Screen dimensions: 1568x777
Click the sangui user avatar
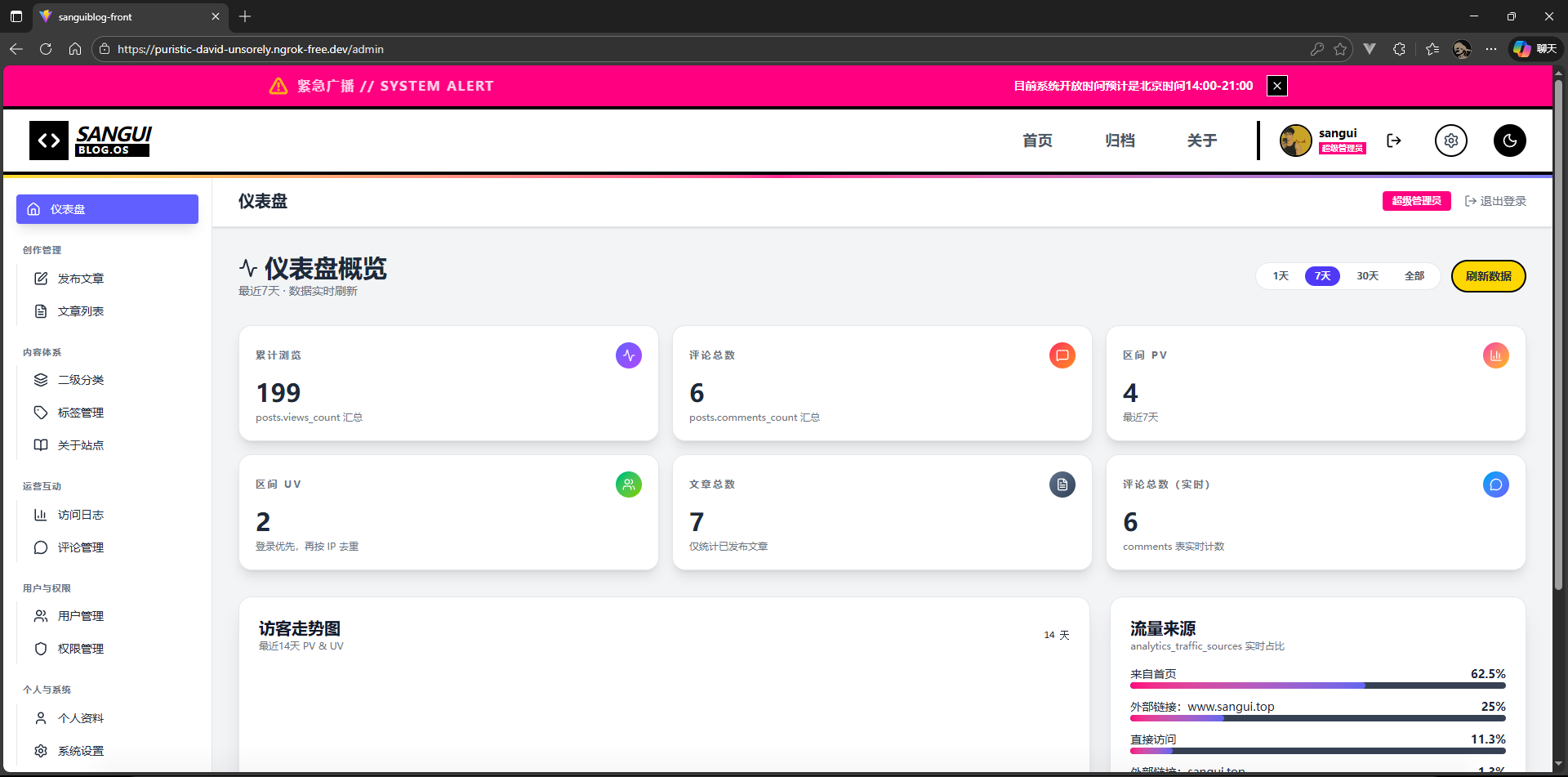click(1295, 141)
